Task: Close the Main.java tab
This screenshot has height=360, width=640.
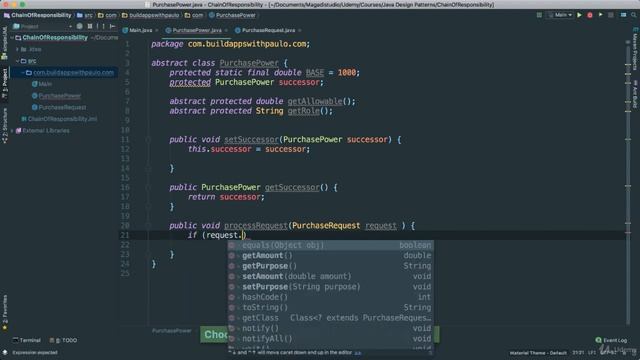Action: [157, 31]
